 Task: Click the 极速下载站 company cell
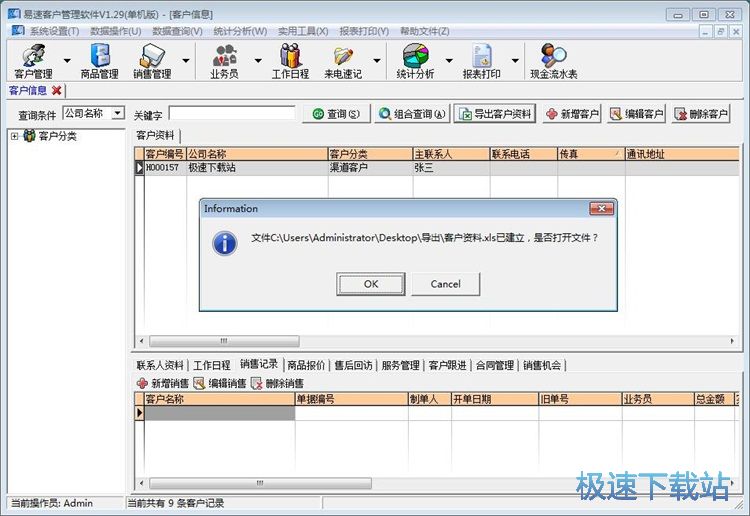[x=257, y=168]
